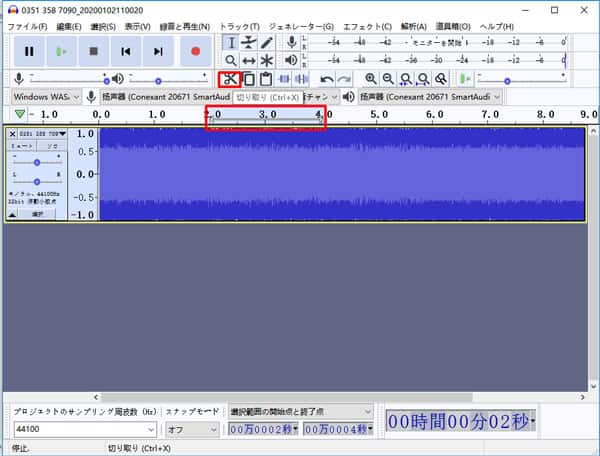Viewport: 600px width, 456px height.
Task: Solo the audio track
Action: 52,146
